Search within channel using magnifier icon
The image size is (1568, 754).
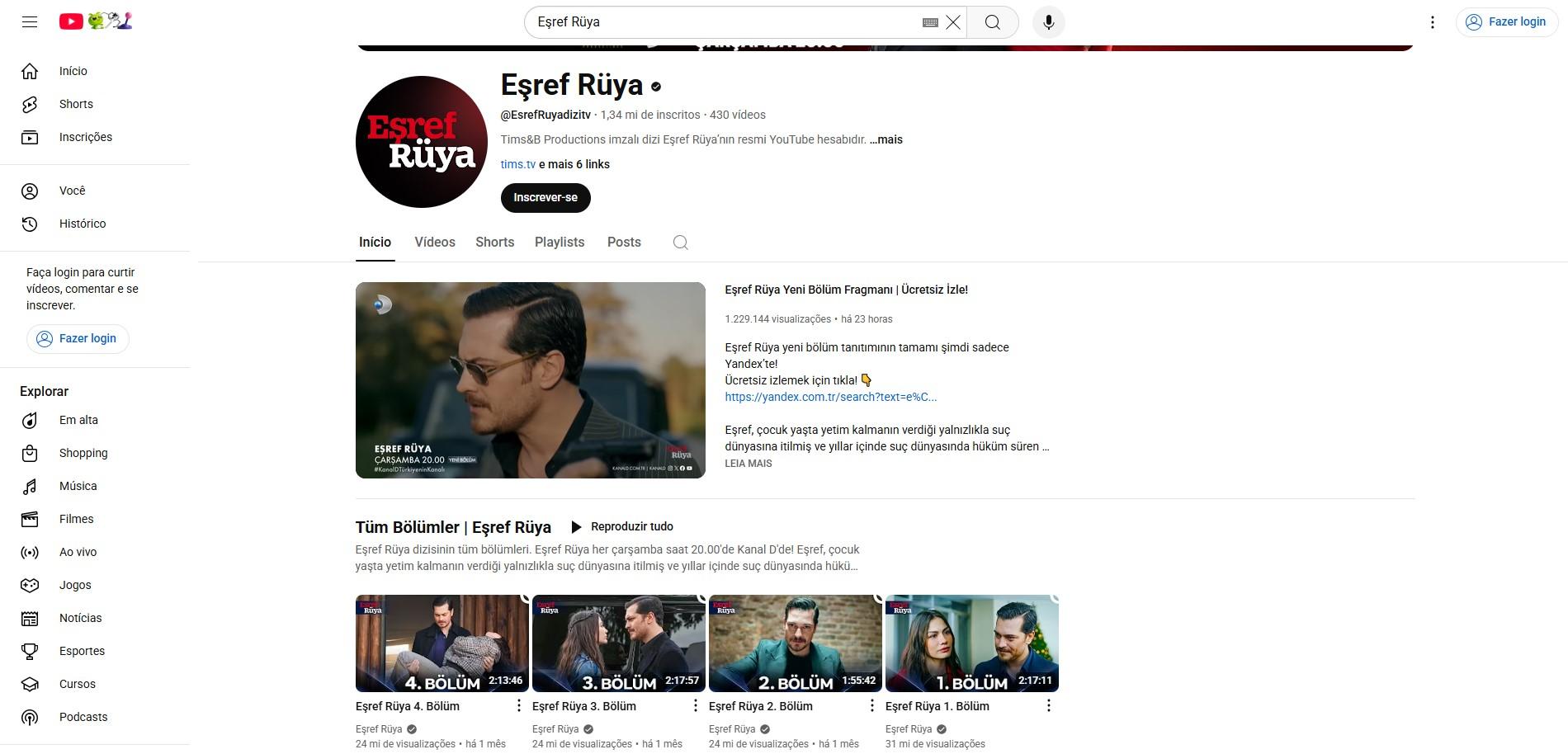tap(680, 243)
